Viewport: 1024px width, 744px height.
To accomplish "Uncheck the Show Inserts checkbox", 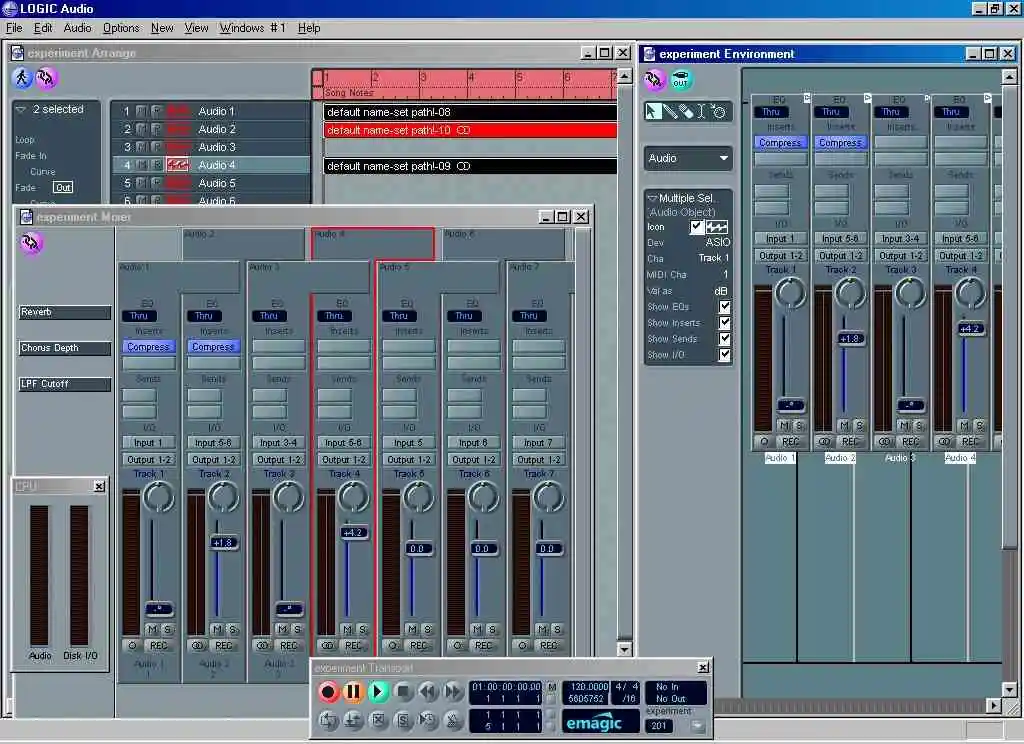I will pyautogui.click(x=724, y=323).
